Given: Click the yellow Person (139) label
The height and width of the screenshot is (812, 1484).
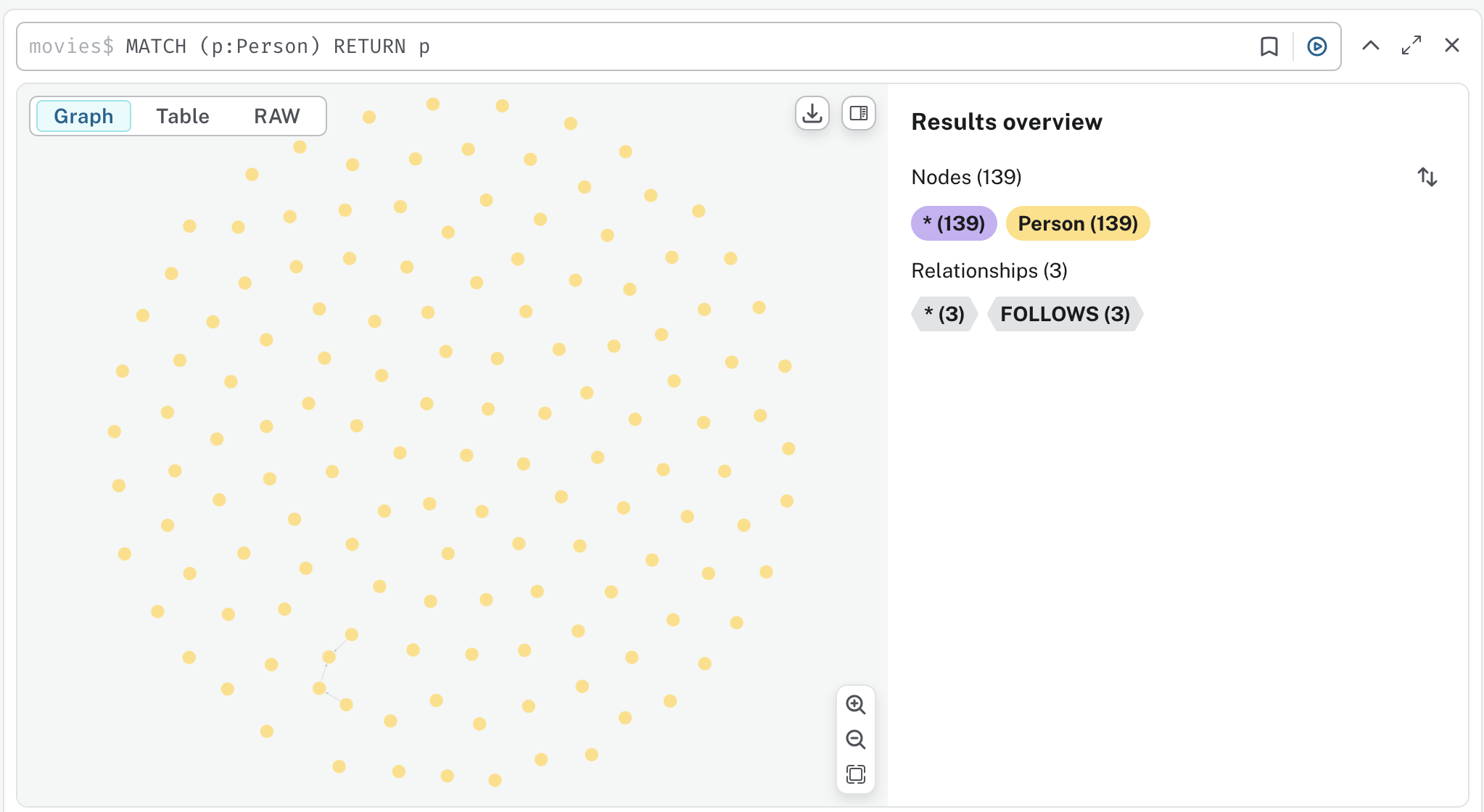Looking at the screenshot, I should coord(1077,223).
